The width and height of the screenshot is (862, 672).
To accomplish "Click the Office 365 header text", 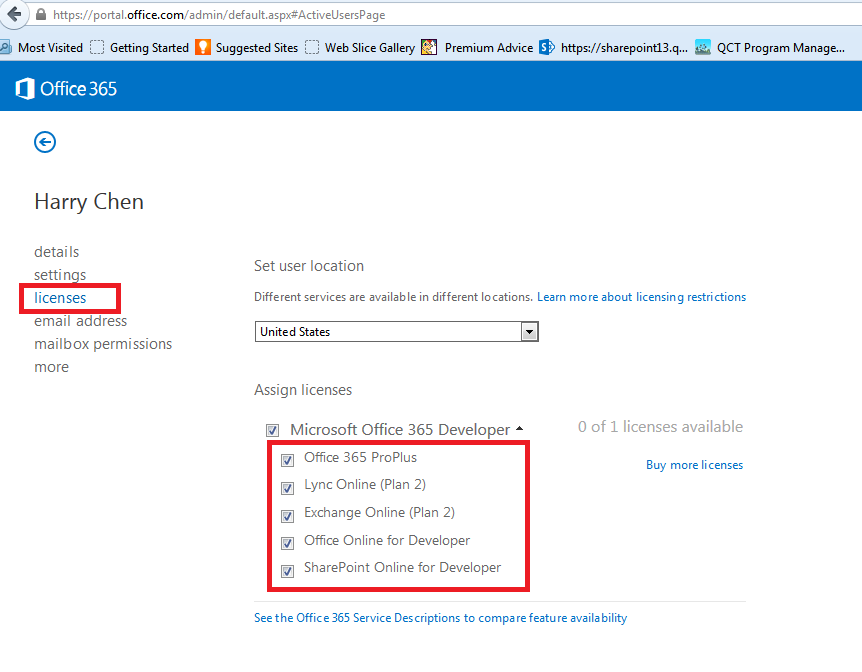I will 79,89.
